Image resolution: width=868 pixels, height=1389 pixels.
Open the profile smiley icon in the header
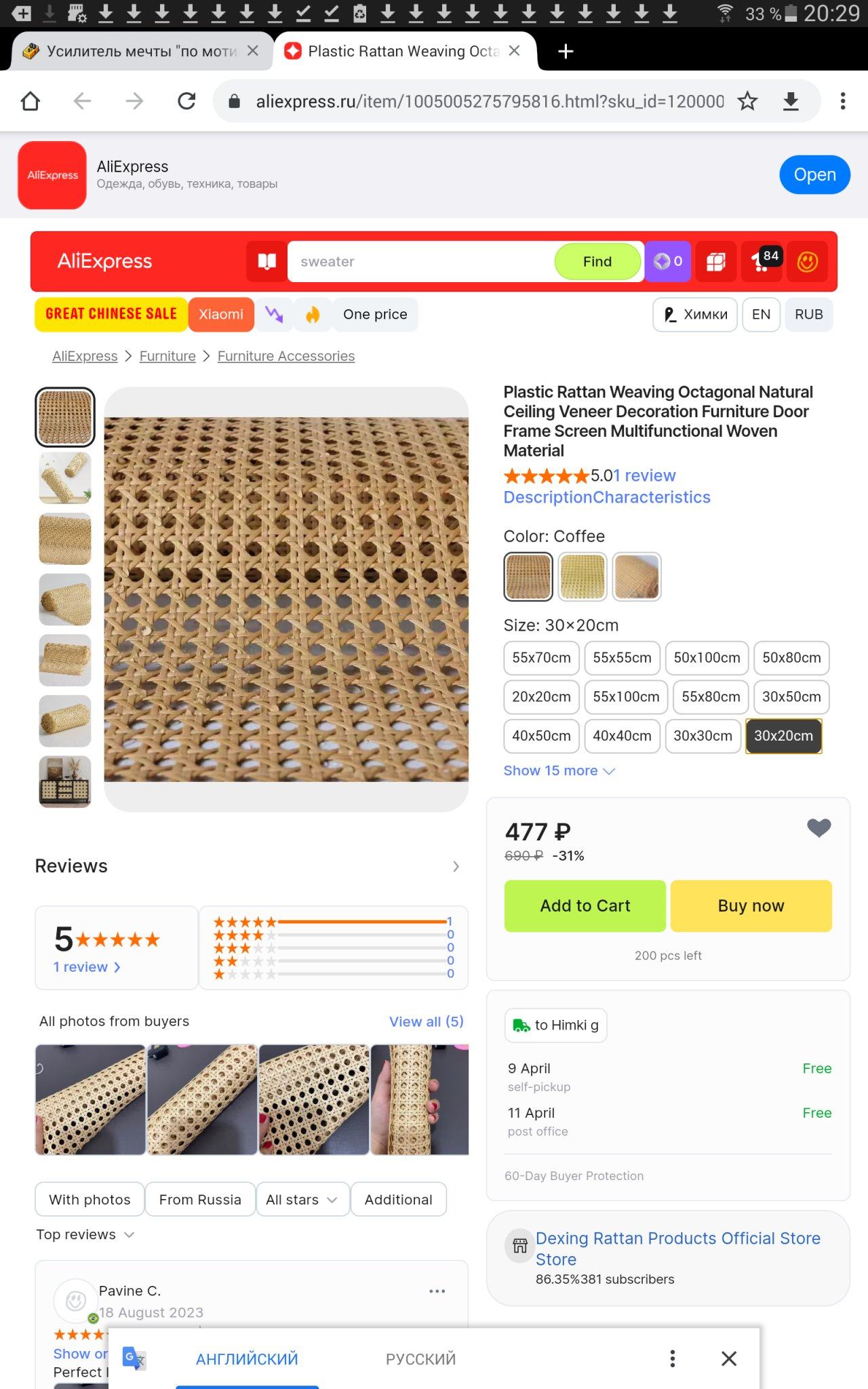[x=807, y=262]
